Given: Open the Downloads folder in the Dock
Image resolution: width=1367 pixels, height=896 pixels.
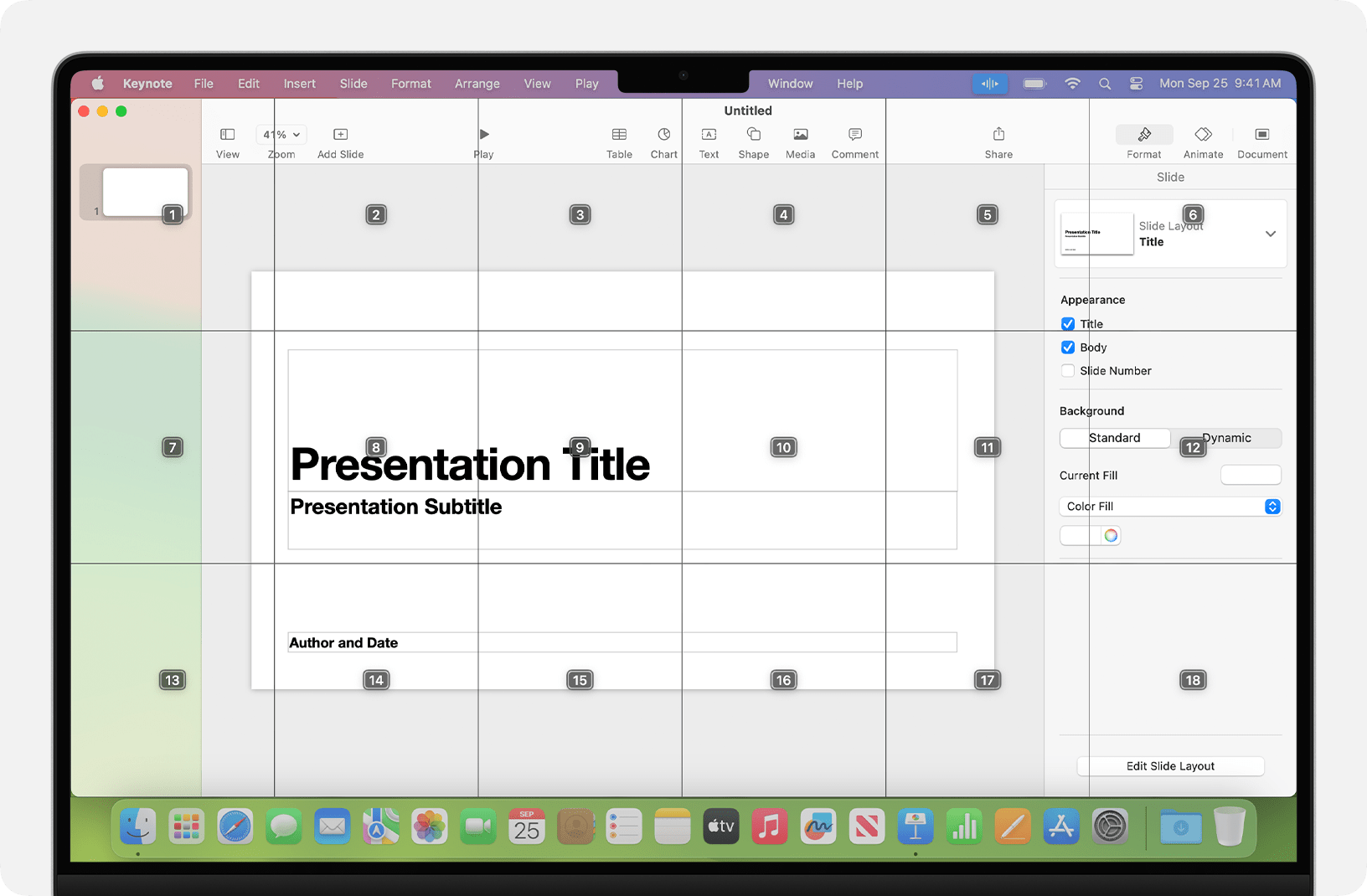Looking at the screenshot, I should pyautogui.click(x=1180, y=827).
